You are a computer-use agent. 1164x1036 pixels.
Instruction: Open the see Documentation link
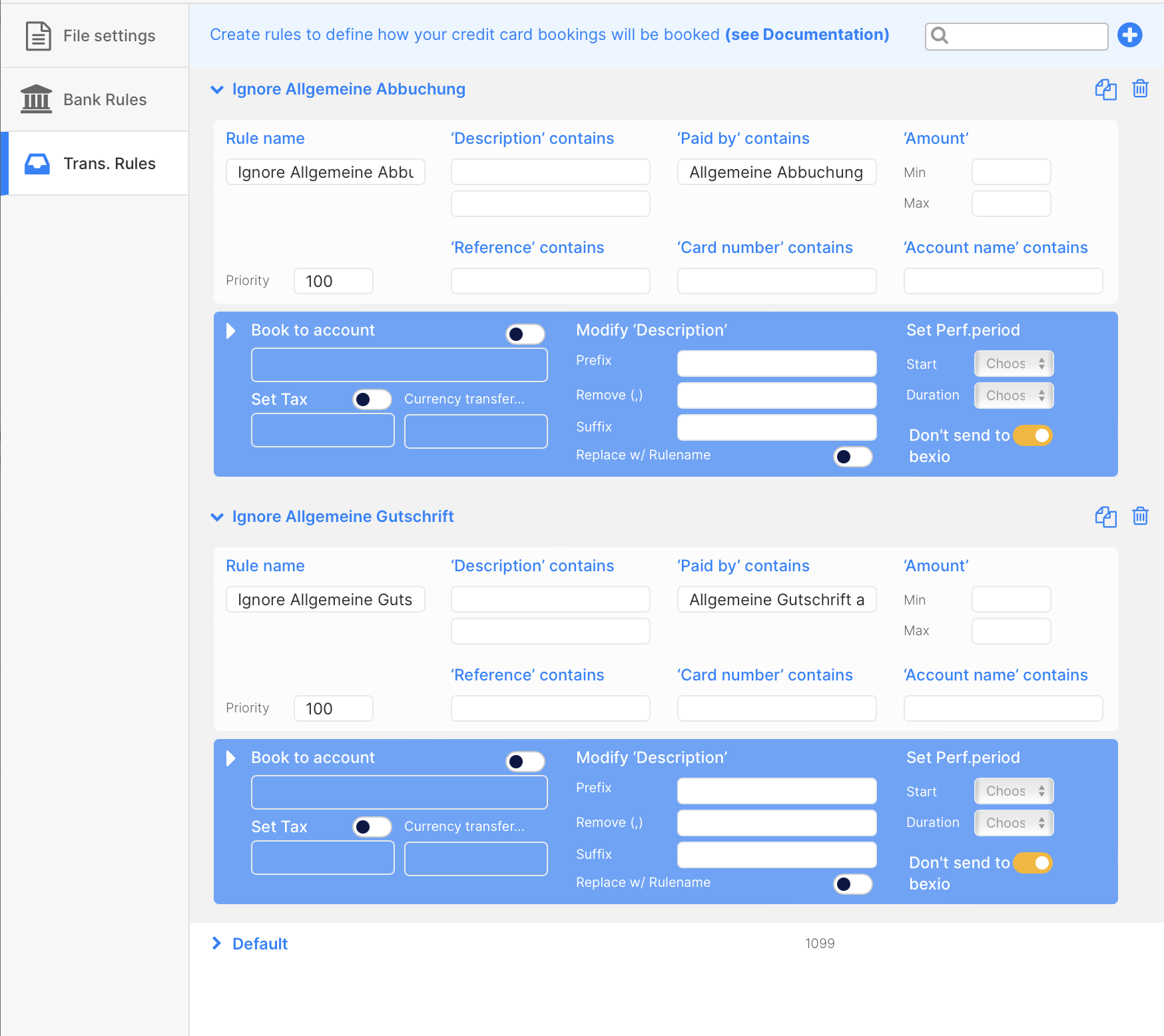point(806,35)
